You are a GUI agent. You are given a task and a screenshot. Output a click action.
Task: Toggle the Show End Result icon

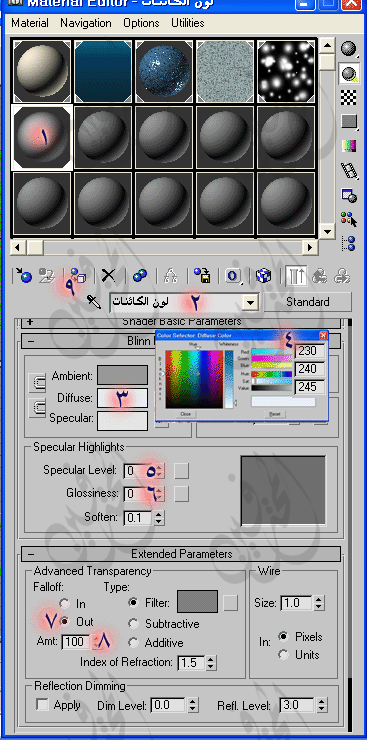pos(296,276)
